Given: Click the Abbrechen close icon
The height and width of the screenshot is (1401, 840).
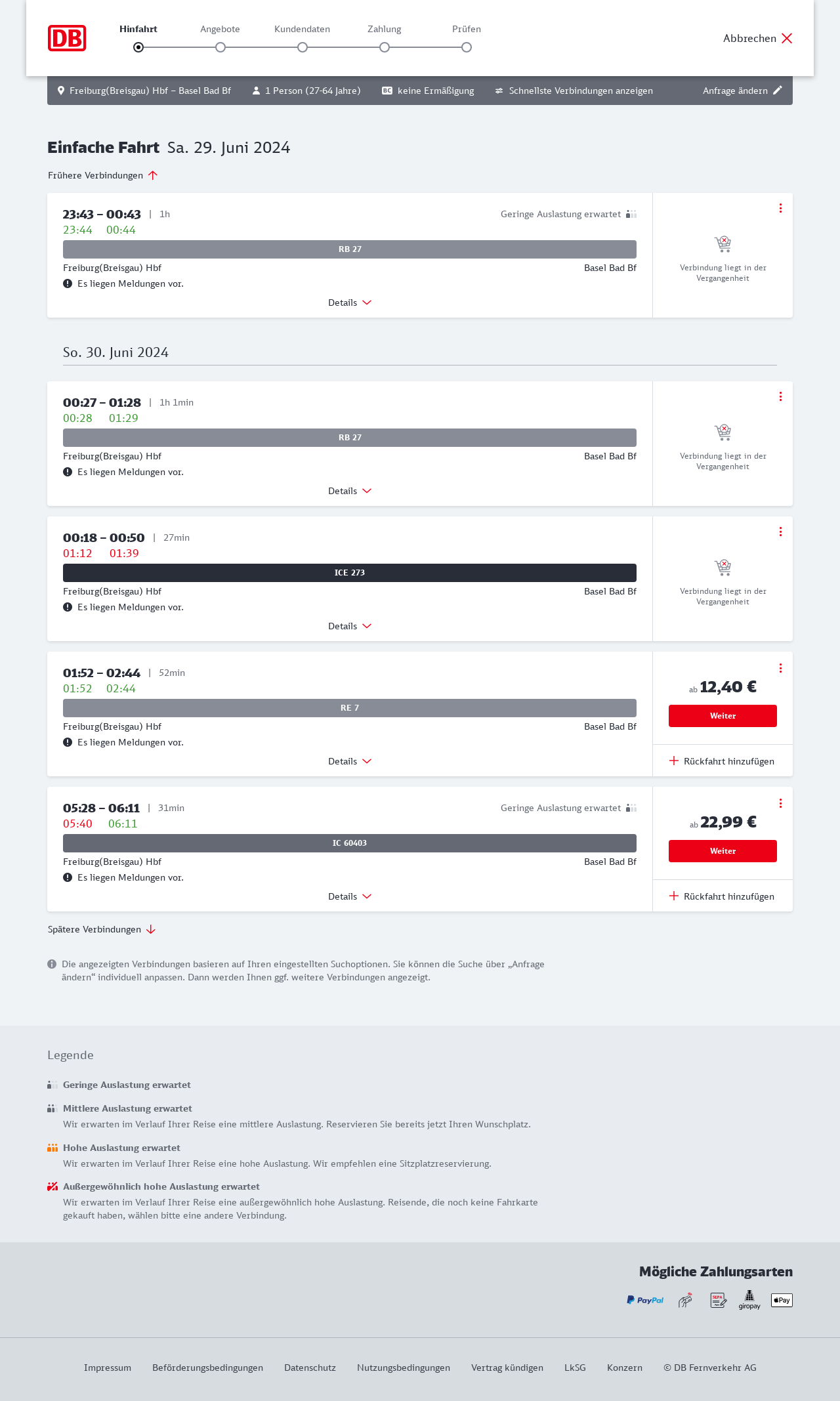Looking at the screenshot, I should (787, 38).
